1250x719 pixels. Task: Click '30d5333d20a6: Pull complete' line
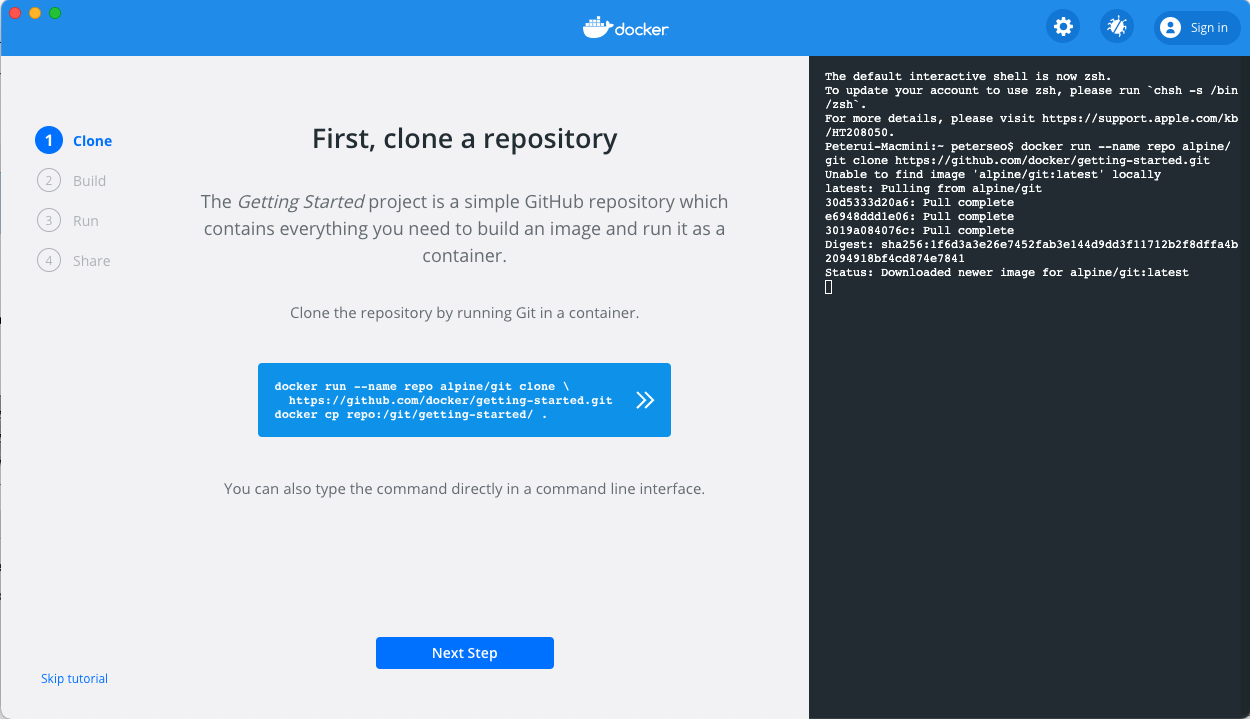[x=919, y=203]
